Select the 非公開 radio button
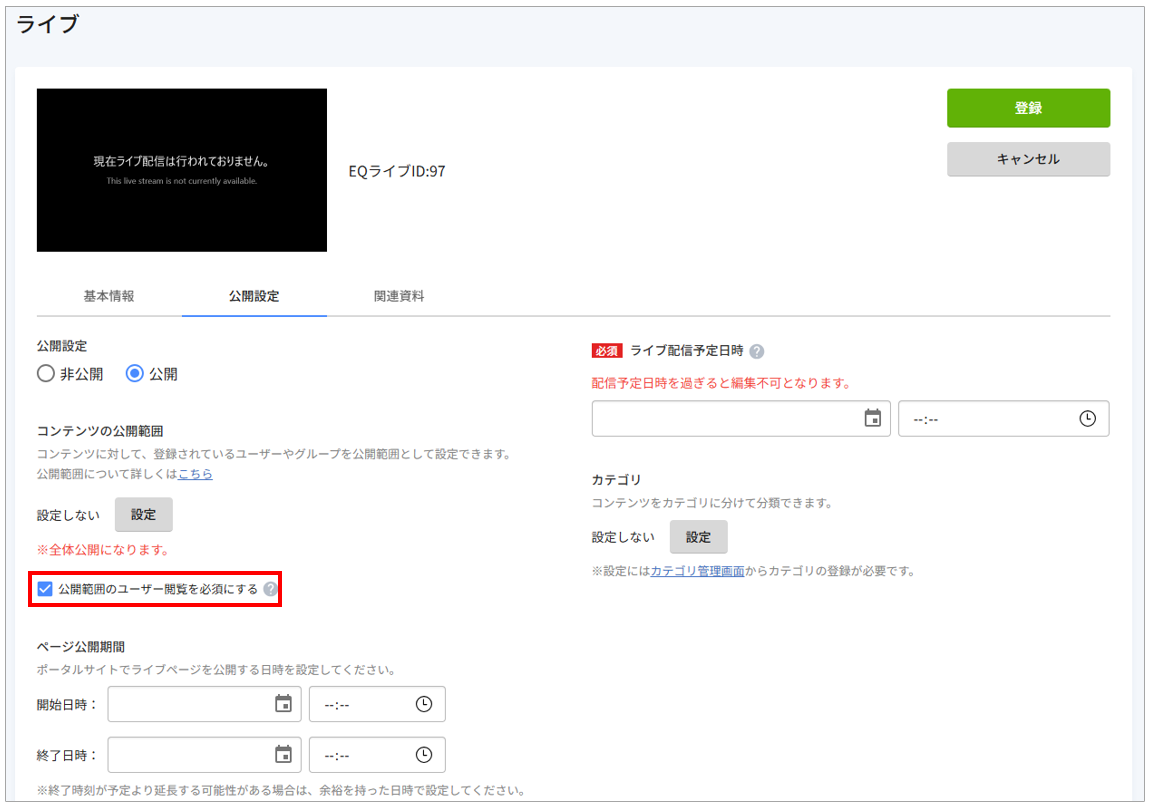This screenshot has height=804, width=1150. pyautogui.click(x=45, y=373)
